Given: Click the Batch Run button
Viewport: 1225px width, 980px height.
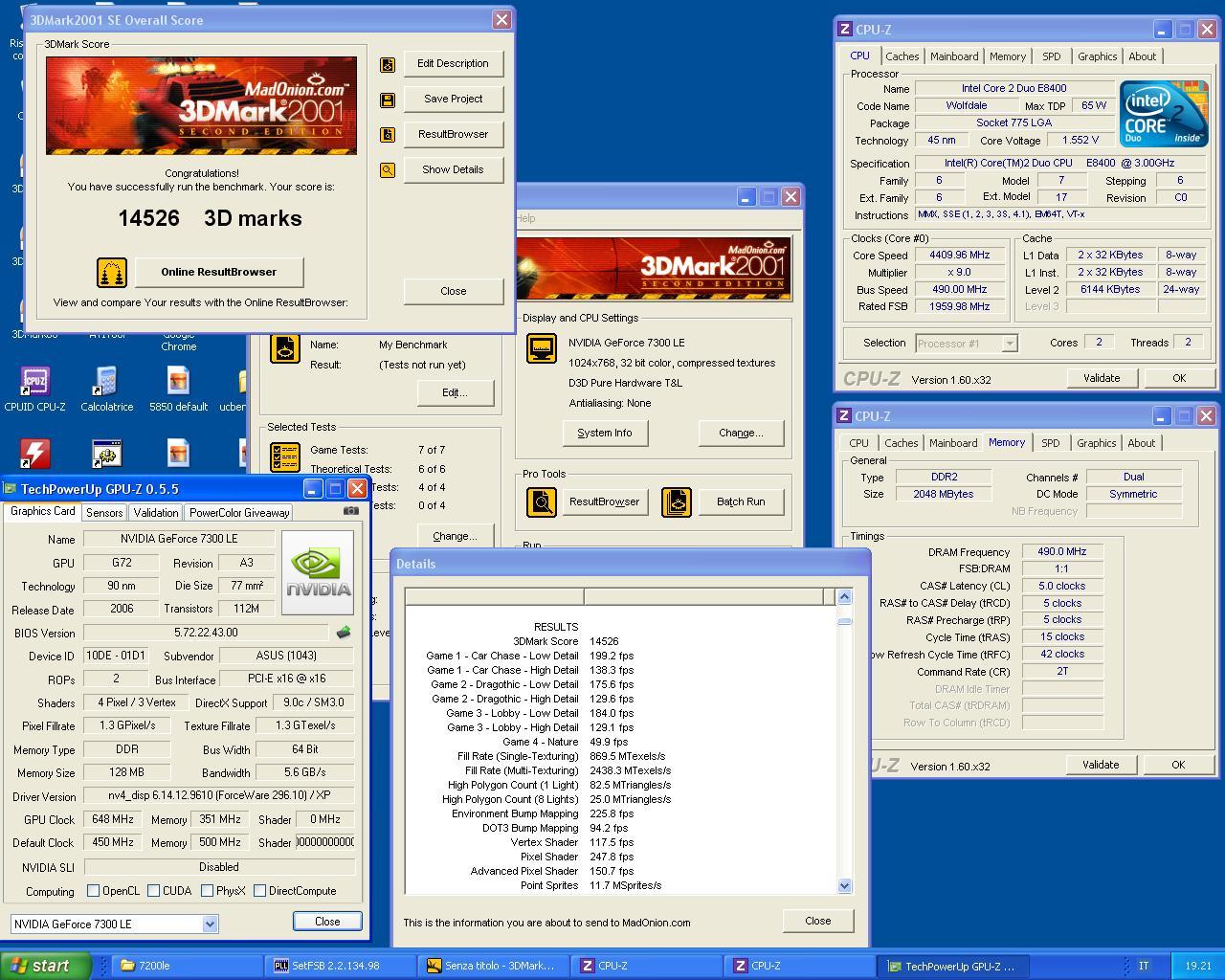Looking at the screenshot, I should 741,502.
